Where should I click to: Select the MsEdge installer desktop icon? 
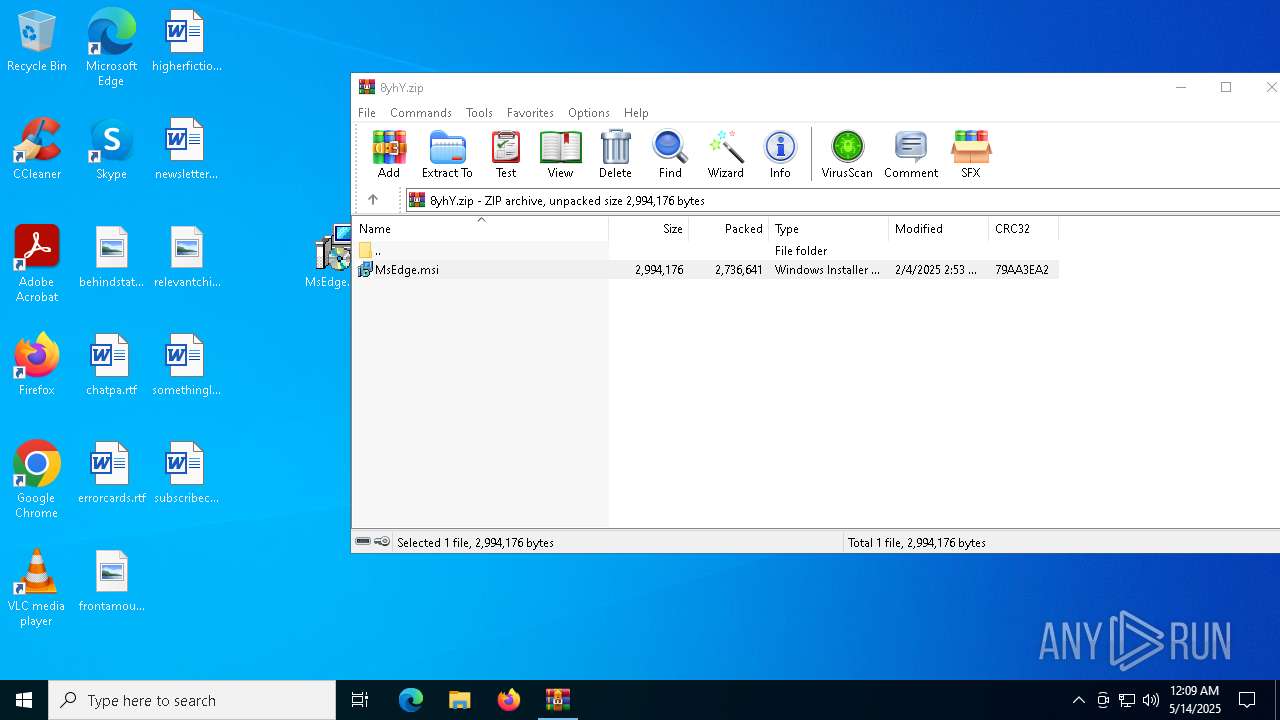329,257
